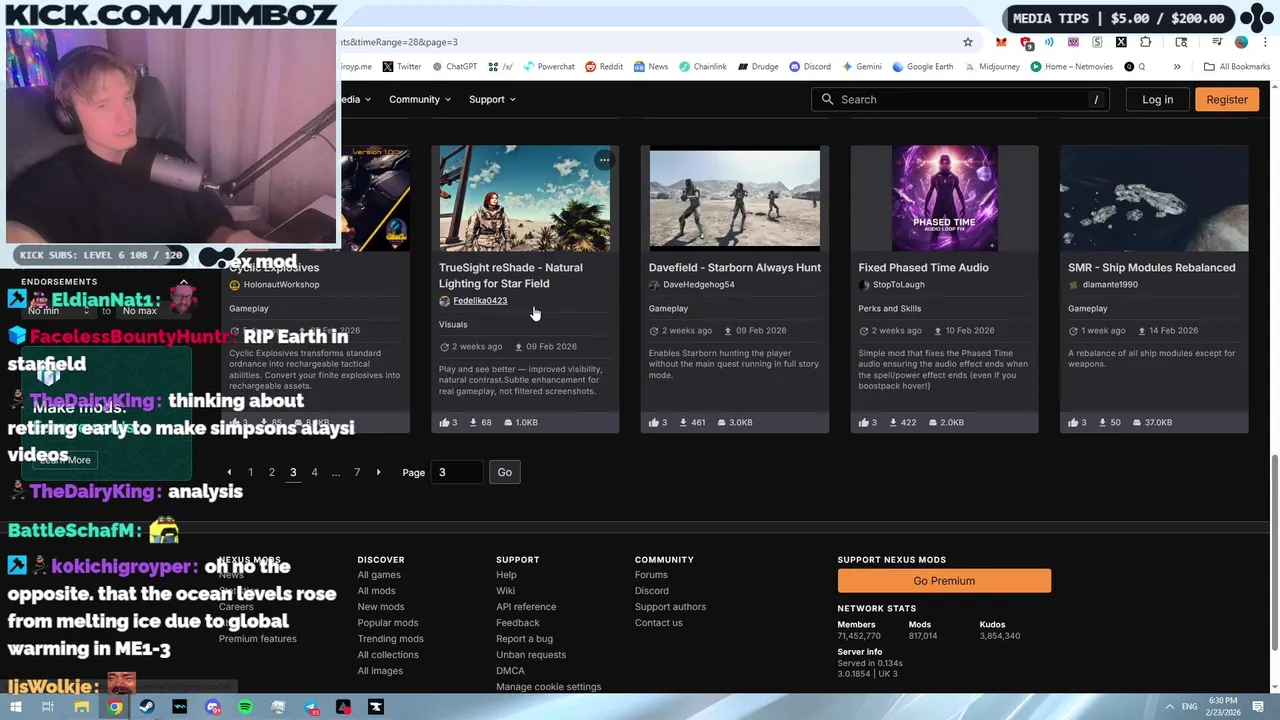This screenshot has height=720, width=1280.
Task: Open the Reddit bookmark
Action: (604, 67)
